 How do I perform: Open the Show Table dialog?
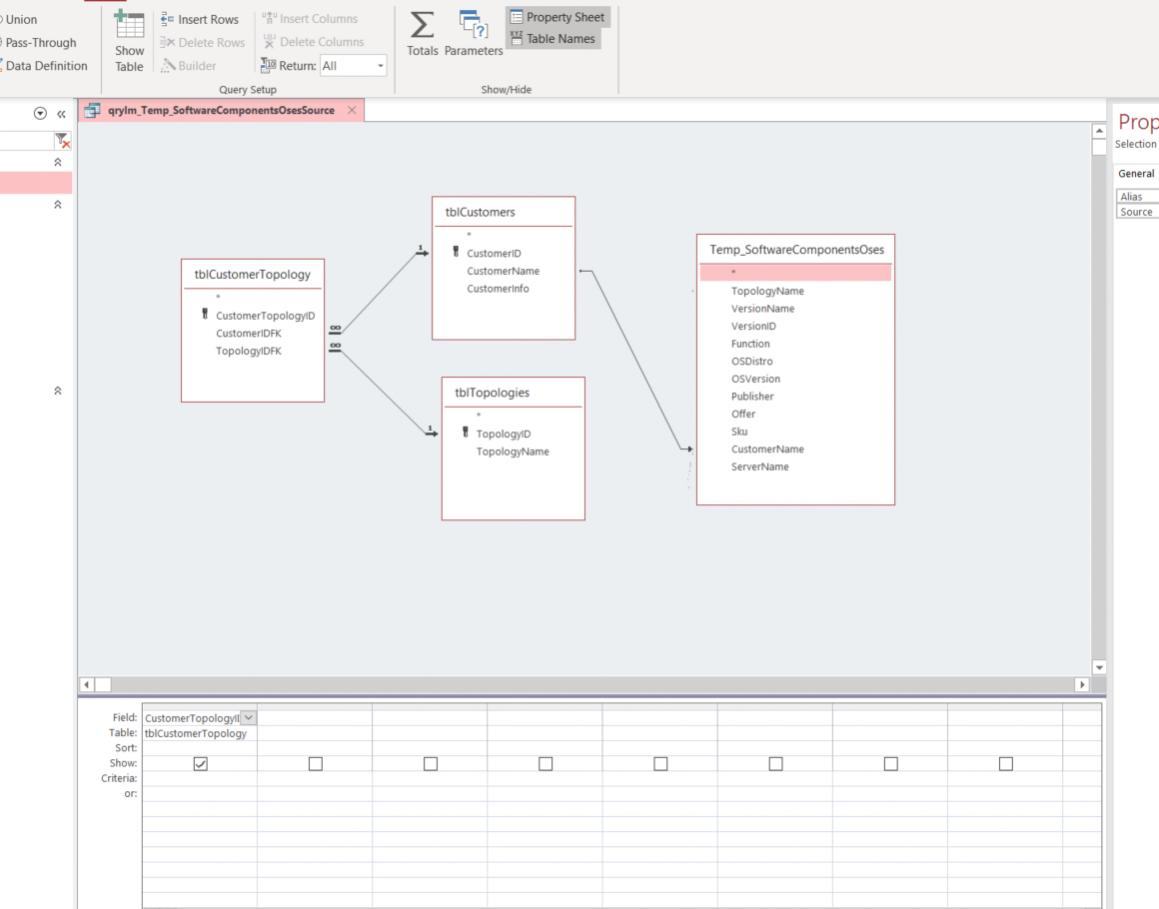click(129, 42)
